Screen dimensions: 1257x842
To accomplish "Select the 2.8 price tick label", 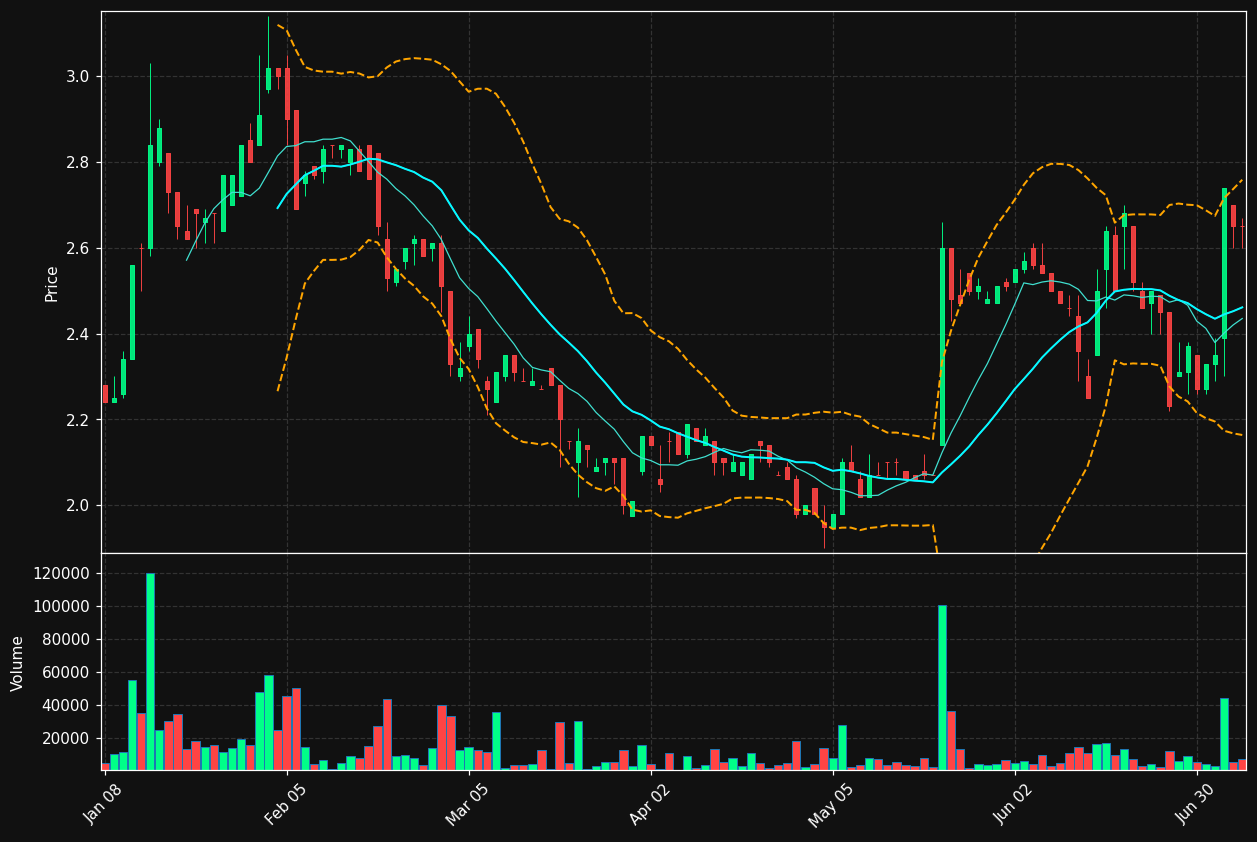I will pyautogui.click(x=78, y=163).
